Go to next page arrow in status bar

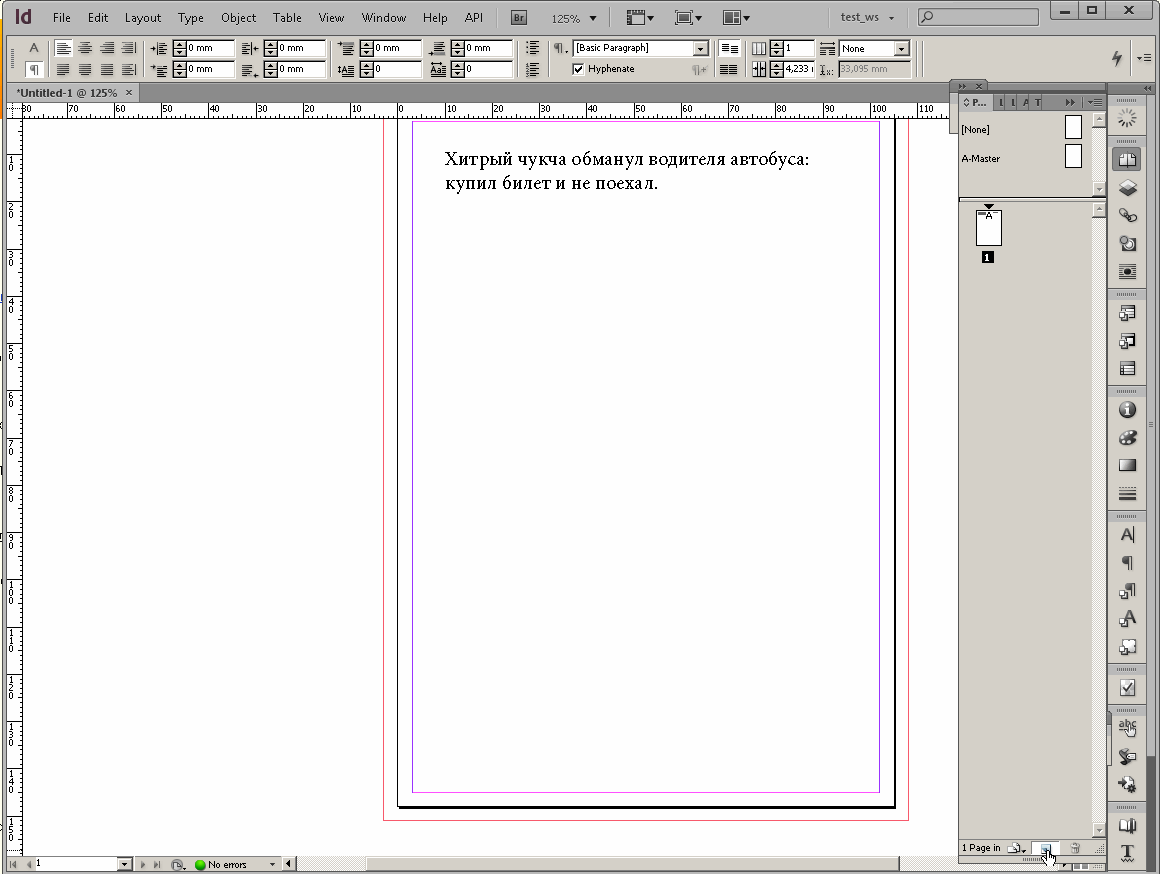[143, 864]
